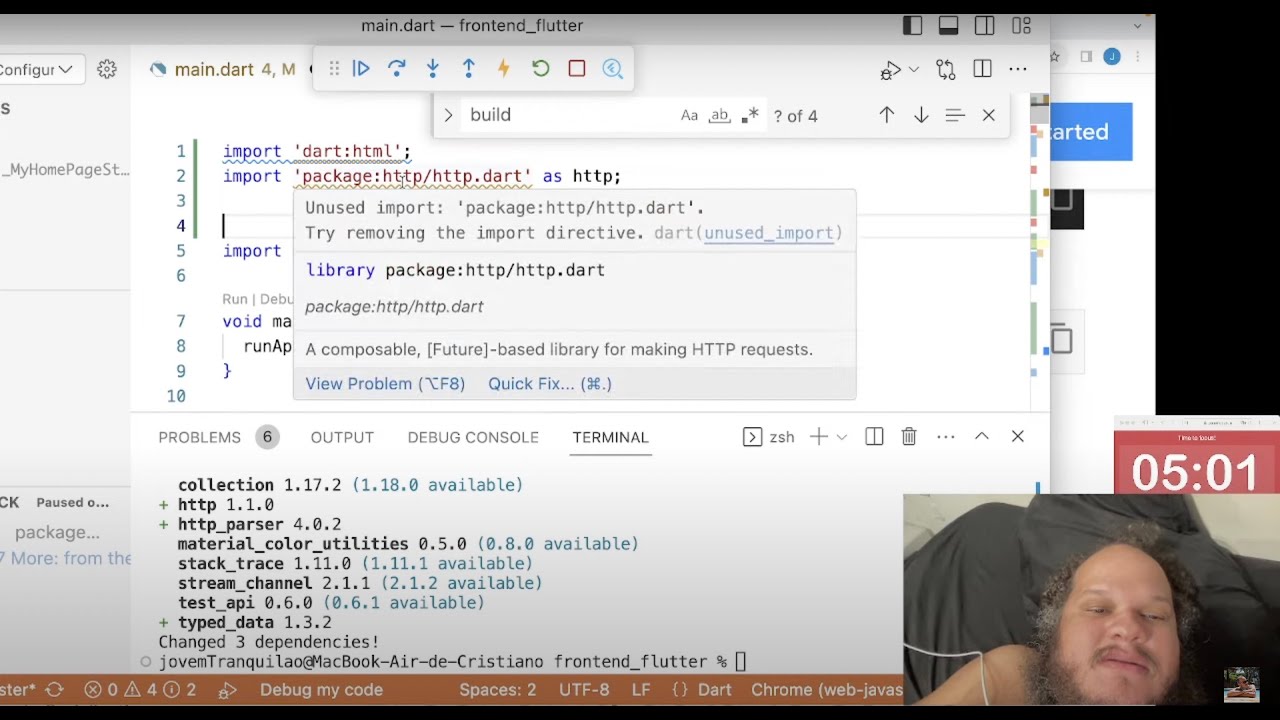Click the View Problem link
This screenshot has width=1280, height=720.
(385, 383)
